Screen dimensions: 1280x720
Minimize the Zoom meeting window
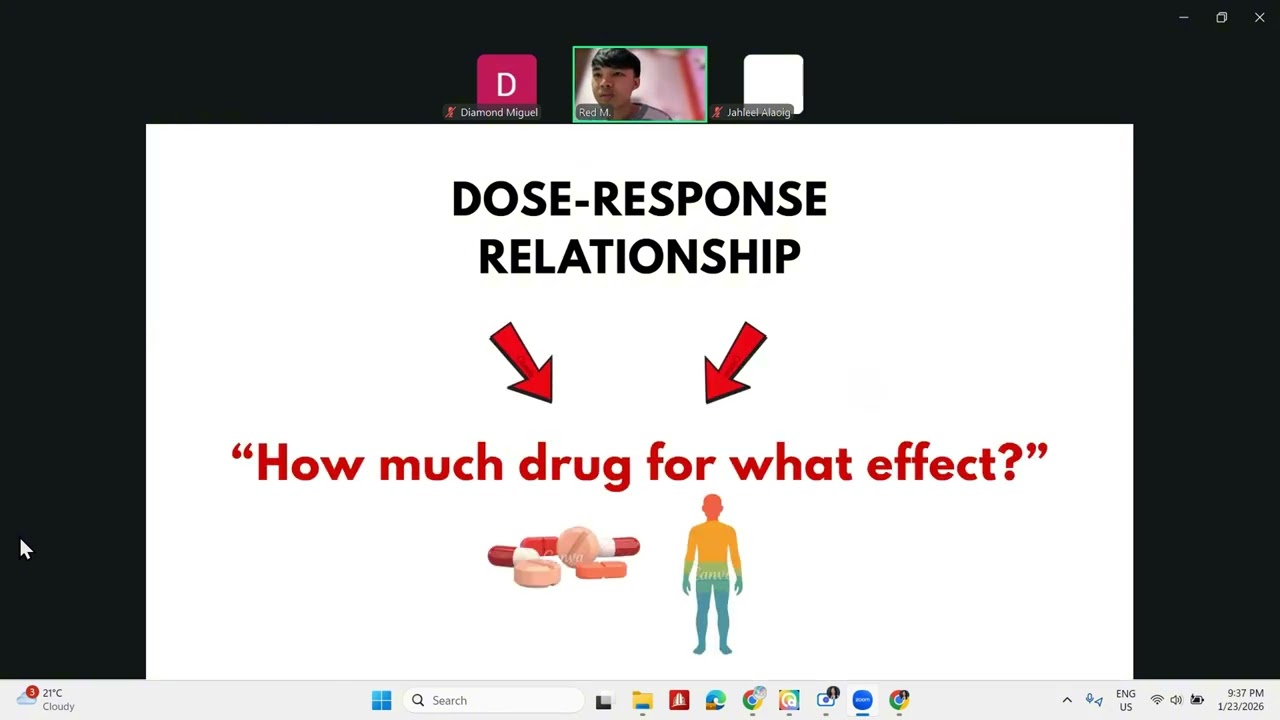coord(1183,17)
